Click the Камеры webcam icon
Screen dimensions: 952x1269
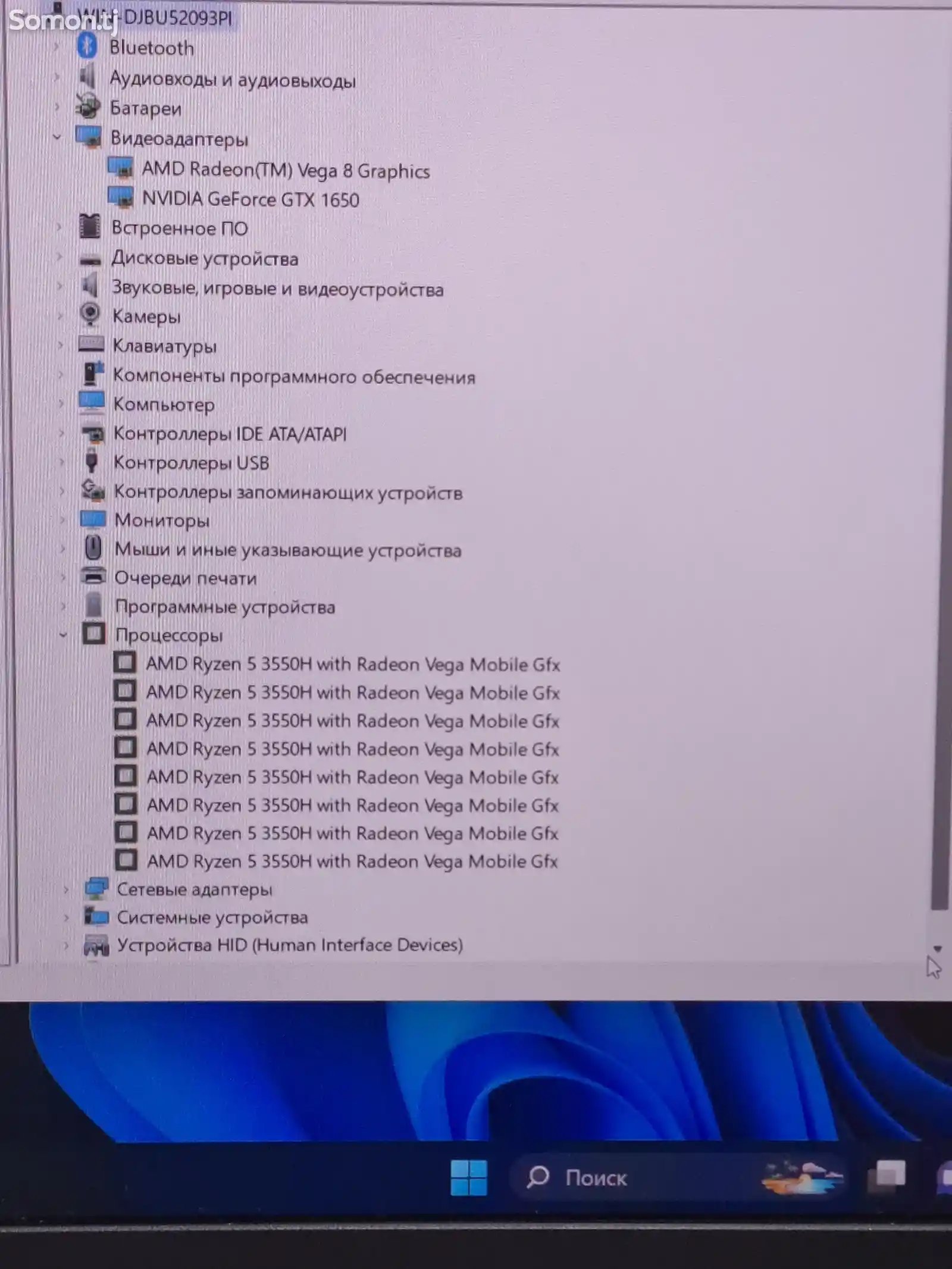point(90,315)
